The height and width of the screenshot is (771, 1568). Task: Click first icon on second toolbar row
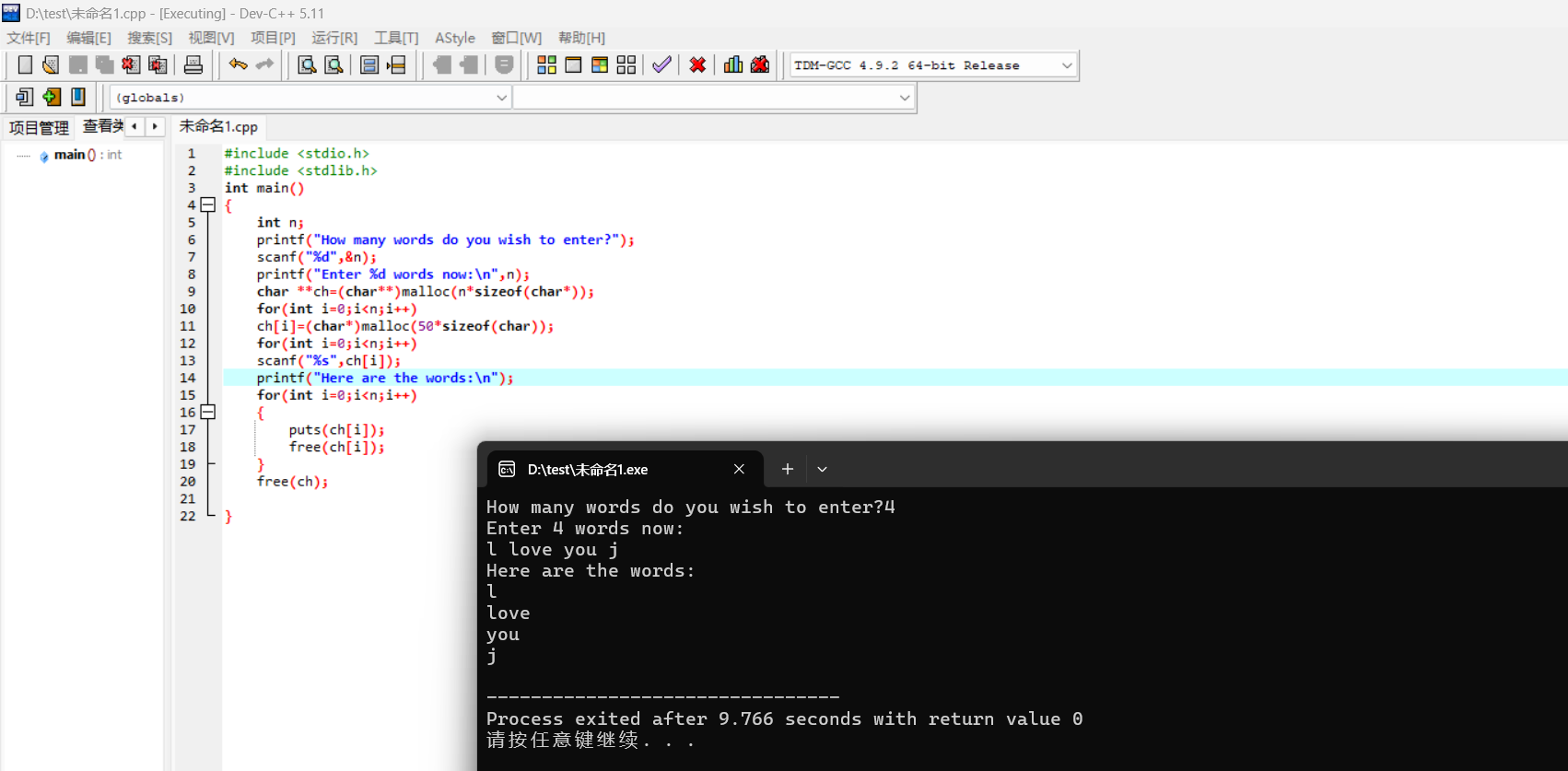coord(25,97)
